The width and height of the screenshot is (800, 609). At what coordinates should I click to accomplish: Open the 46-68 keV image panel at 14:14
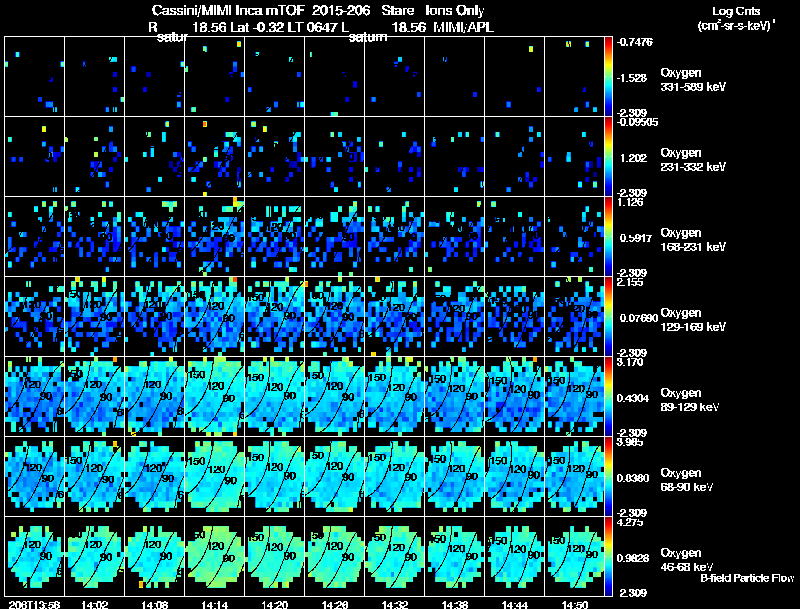click(215, 556)
